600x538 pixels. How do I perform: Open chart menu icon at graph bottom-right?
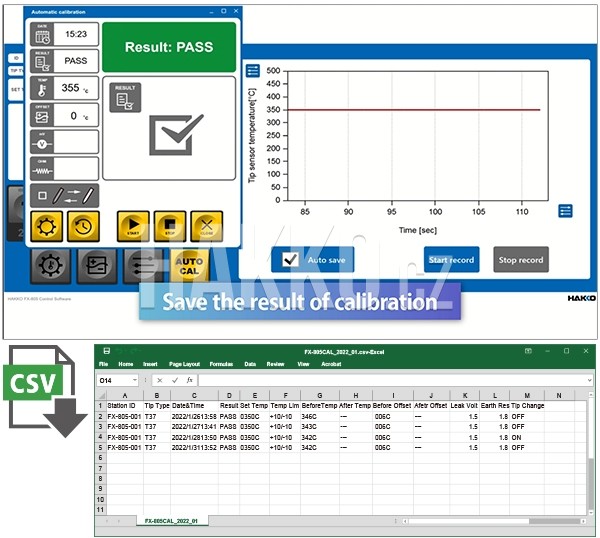coord(566,211)
